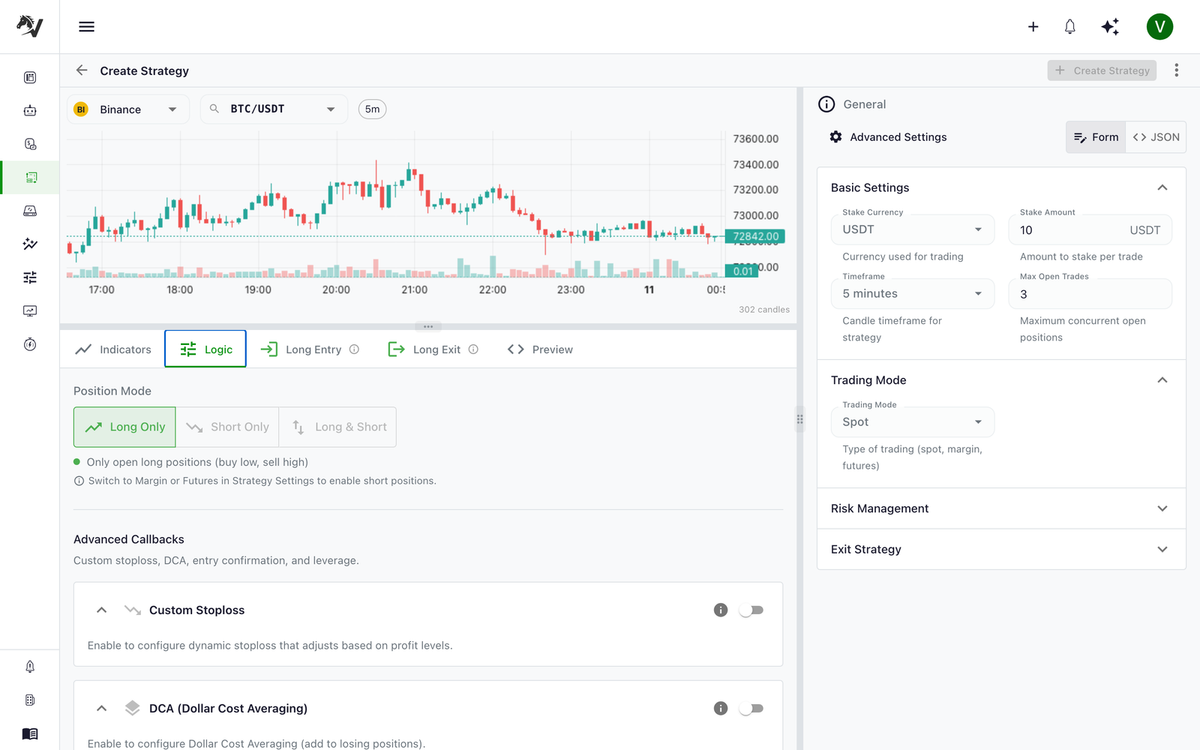
Task: Open the Timeframe 5 minutes dropdown
Action: click(913, 294)
